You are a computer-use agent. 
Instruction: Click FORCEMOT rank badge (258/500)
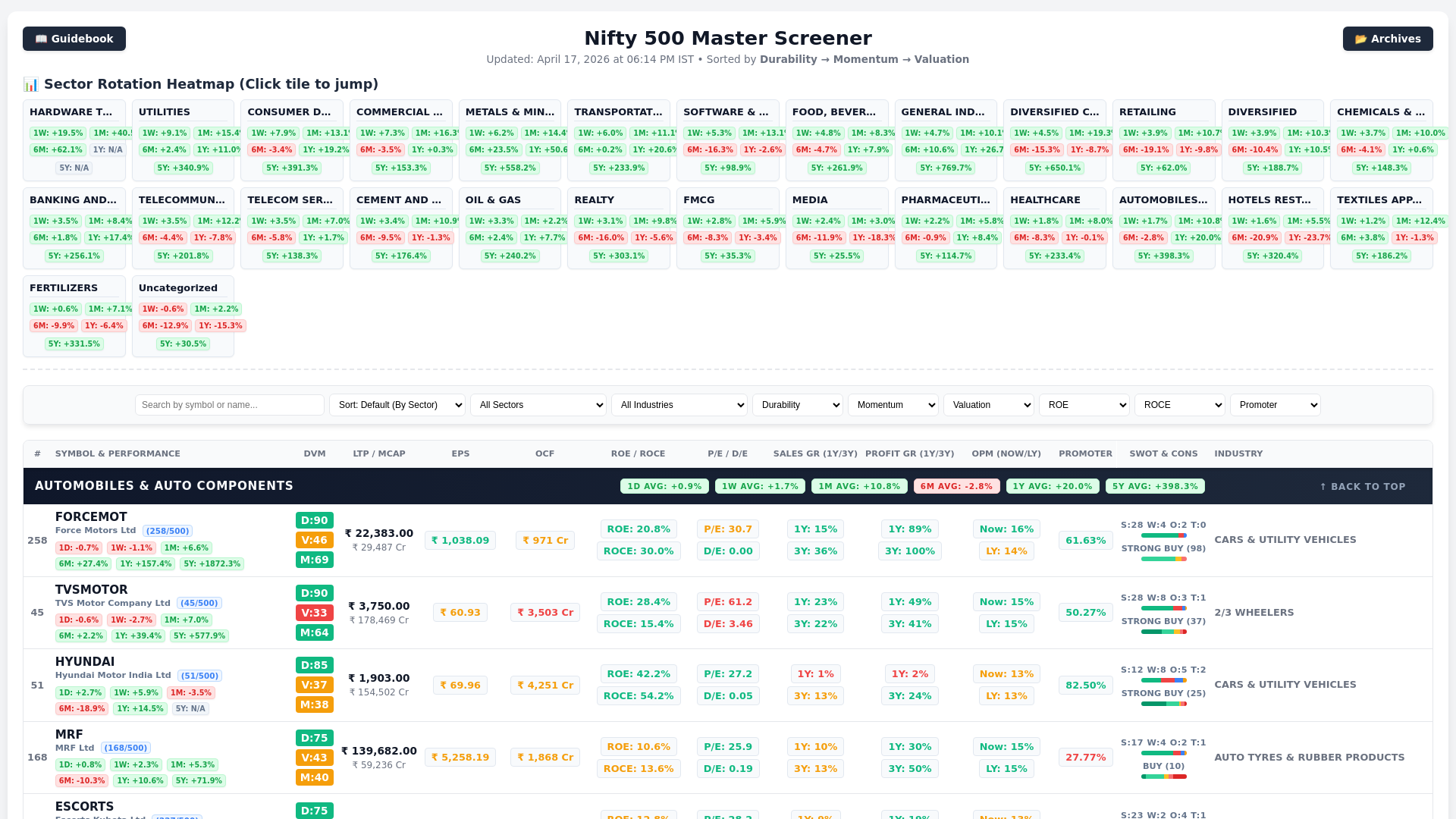[168, 532]
